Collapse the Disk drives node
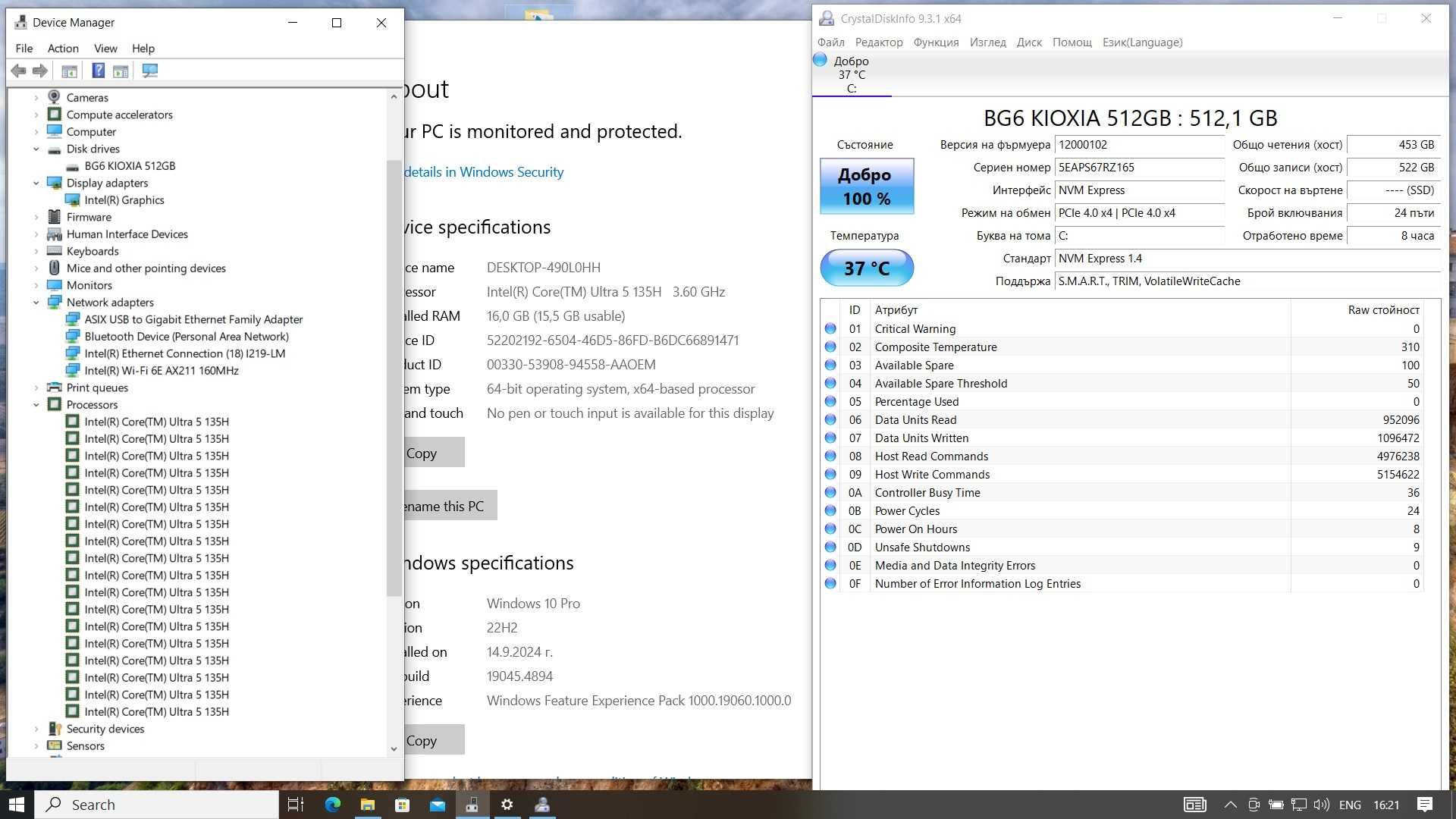The height and width of the screenshot is (819, 1456). (x=36, y=149)
